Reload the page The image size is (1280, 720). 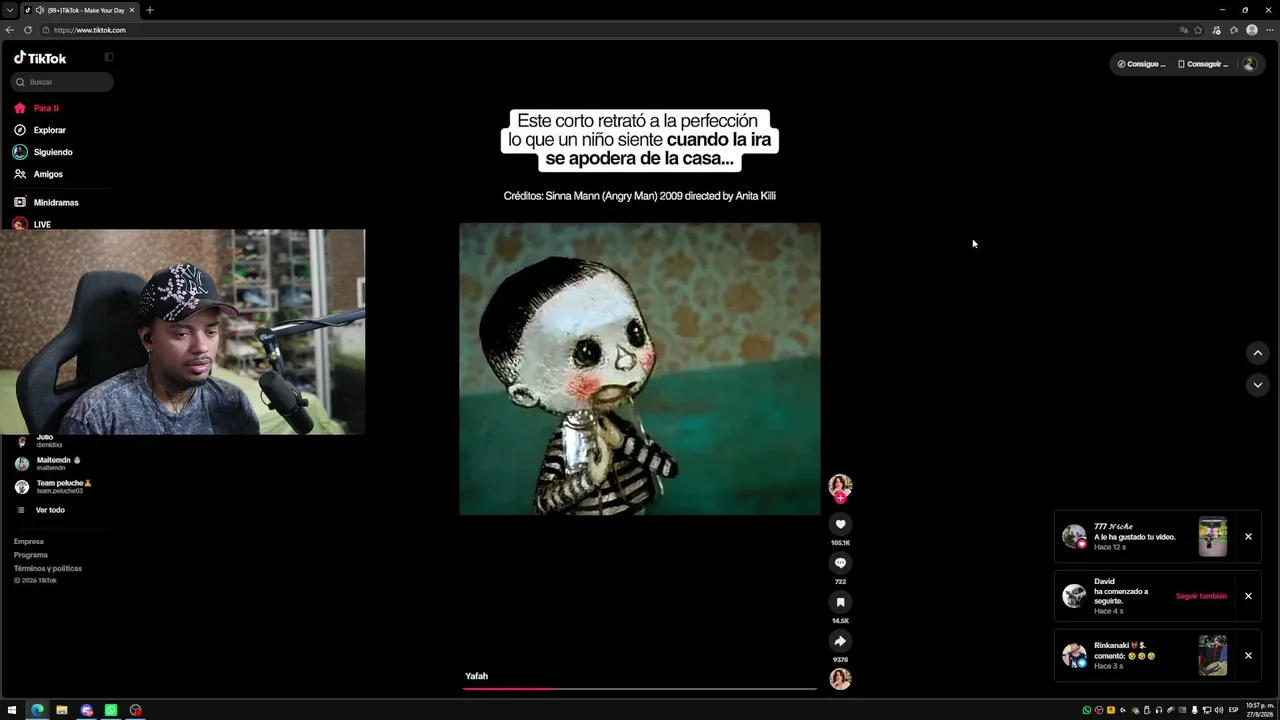(28, 30)
